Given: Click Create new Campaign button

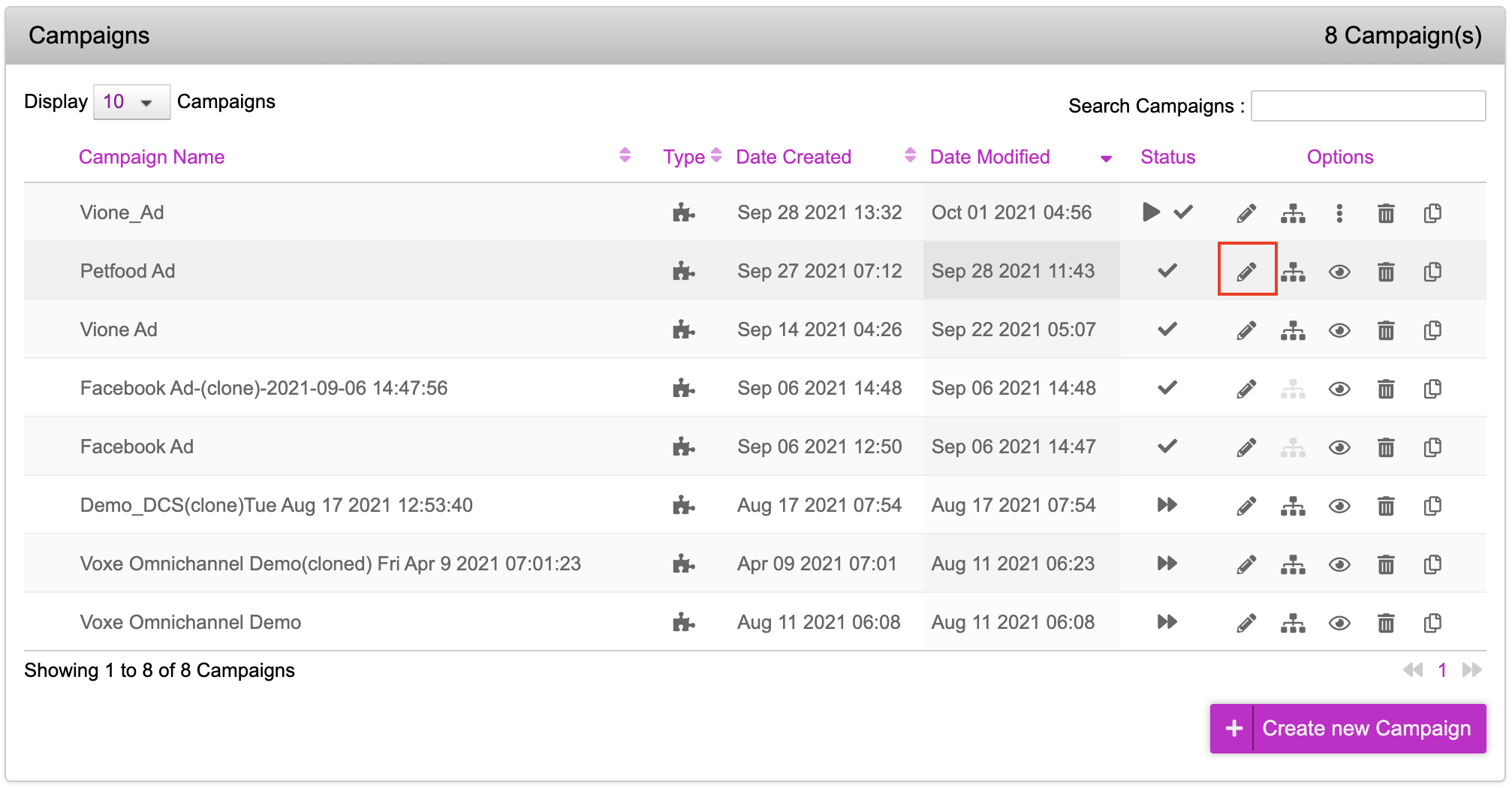Looking at the screenshot, I should (x=1348, y=728).
